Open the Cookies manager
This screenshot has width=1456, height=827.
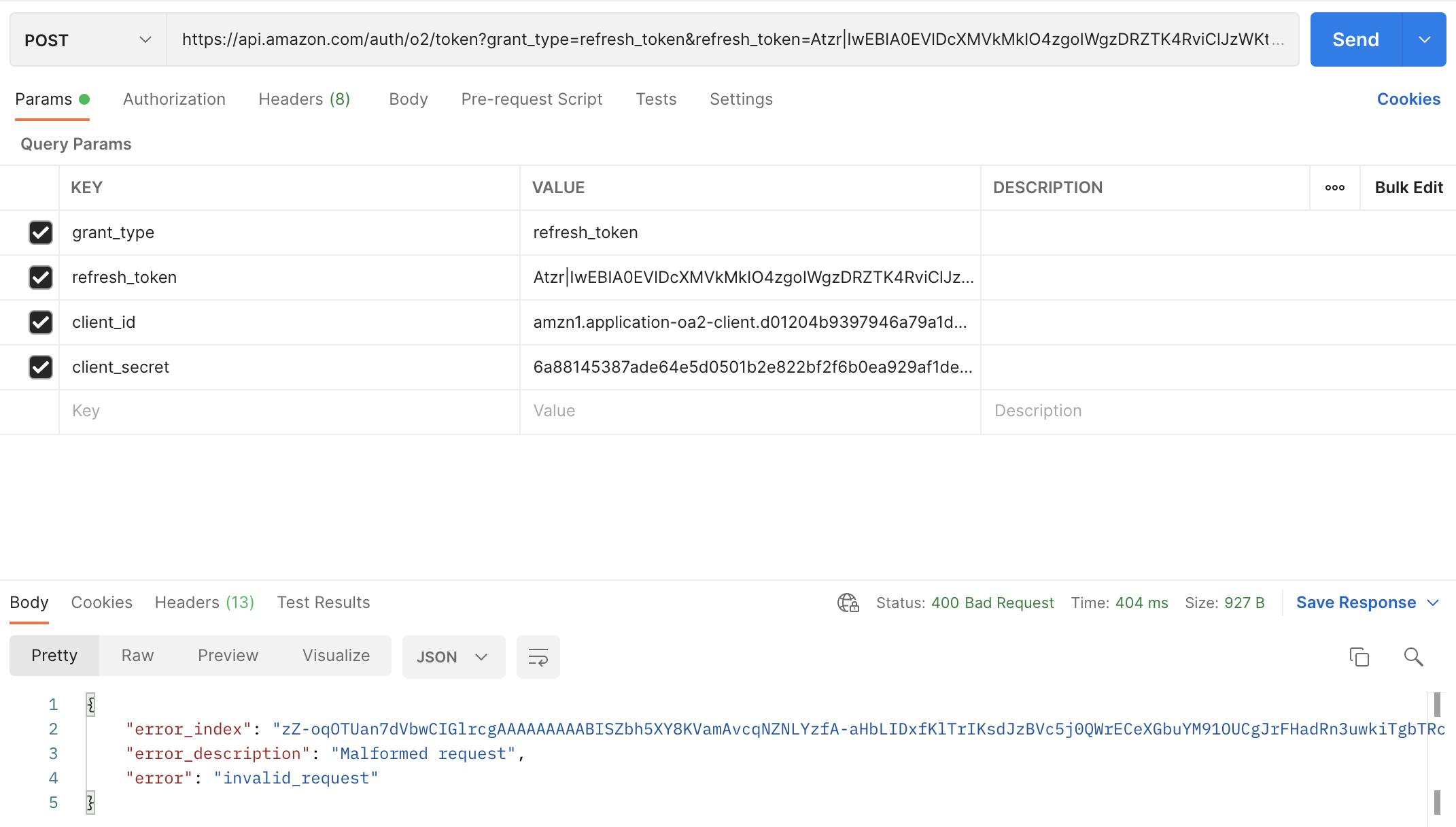point(1408,99)
